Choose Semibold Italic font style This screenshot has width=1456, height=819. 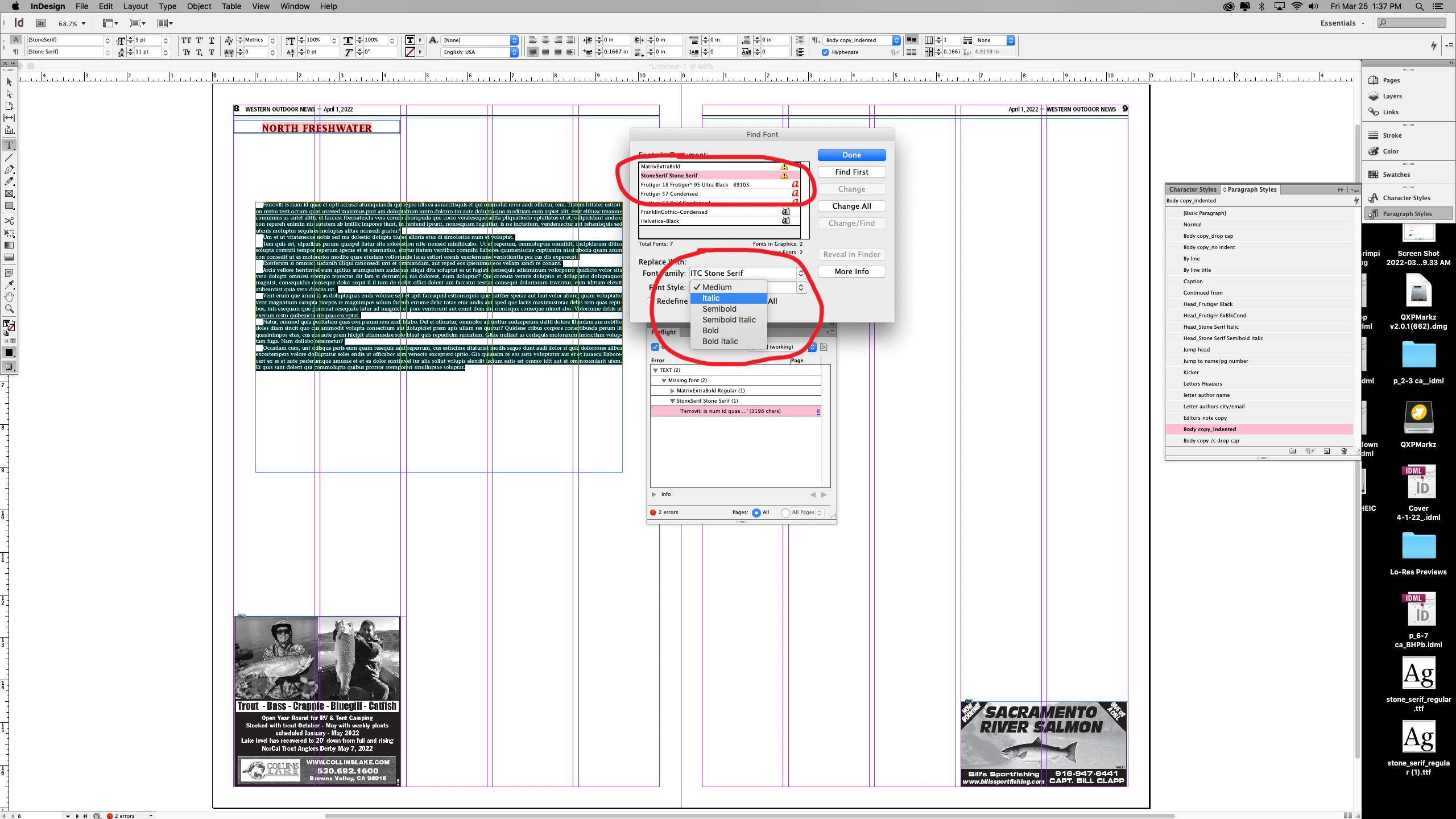[x=729, y=320]
